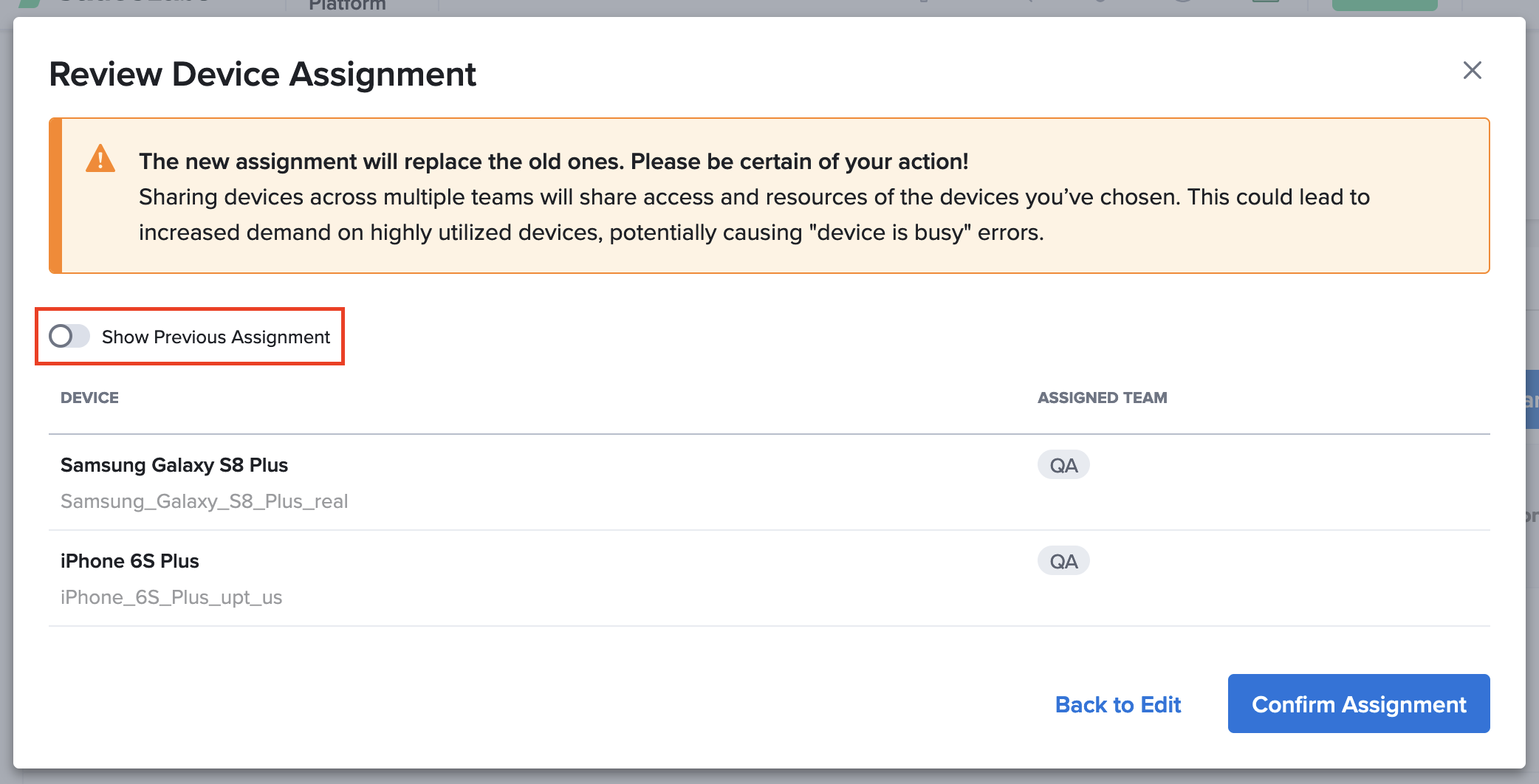Toggle the Show Previous Assignment switch
The width and height of the screenshot is (1539, 784).
tap(69, 337)
